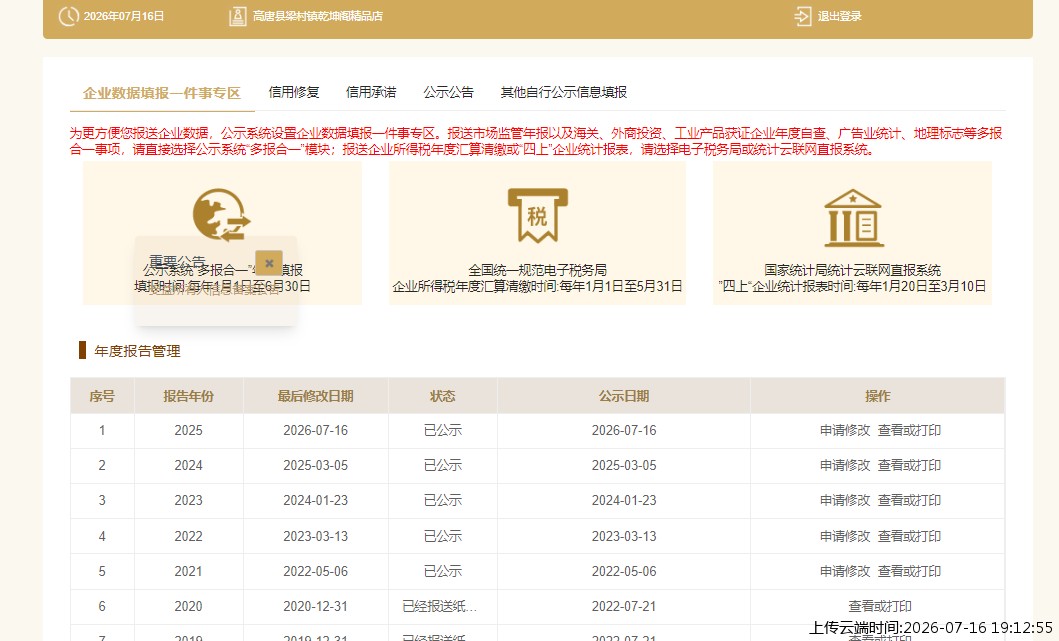Switch to 信用承诺 tab
1059x641 pixels.
(371, 93)
